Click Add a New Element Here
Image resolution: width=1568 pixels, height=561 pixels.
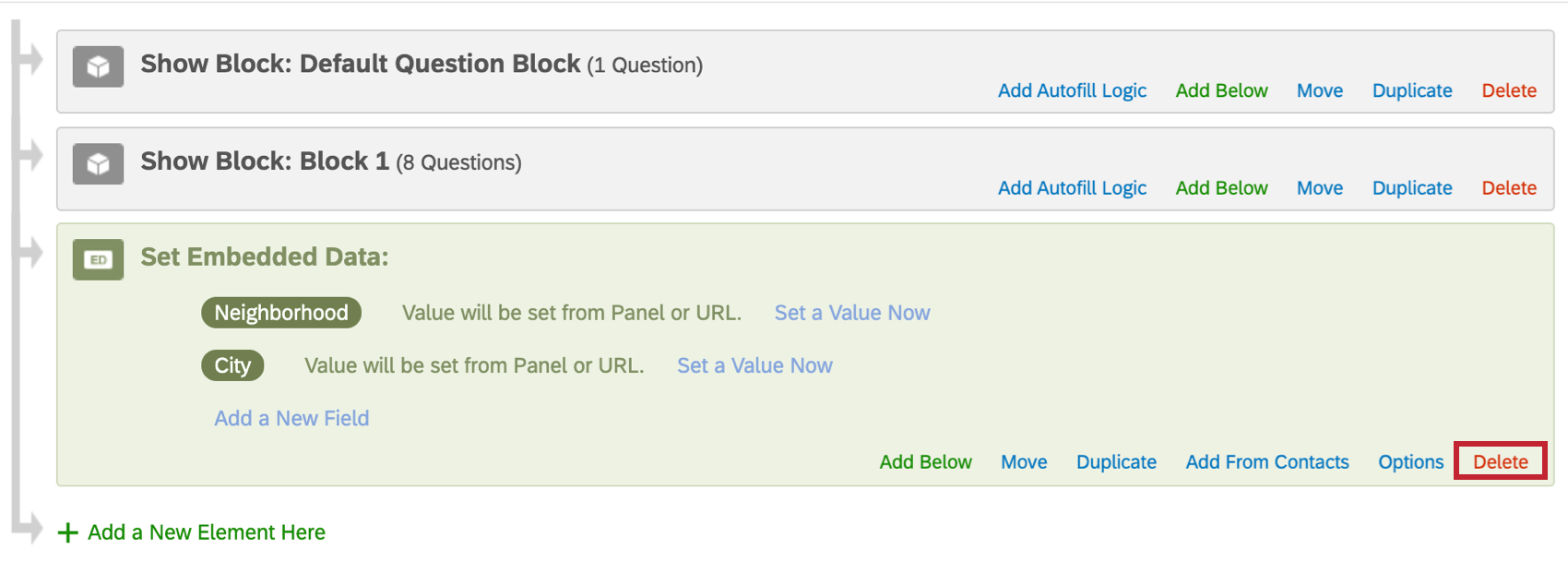207,532
